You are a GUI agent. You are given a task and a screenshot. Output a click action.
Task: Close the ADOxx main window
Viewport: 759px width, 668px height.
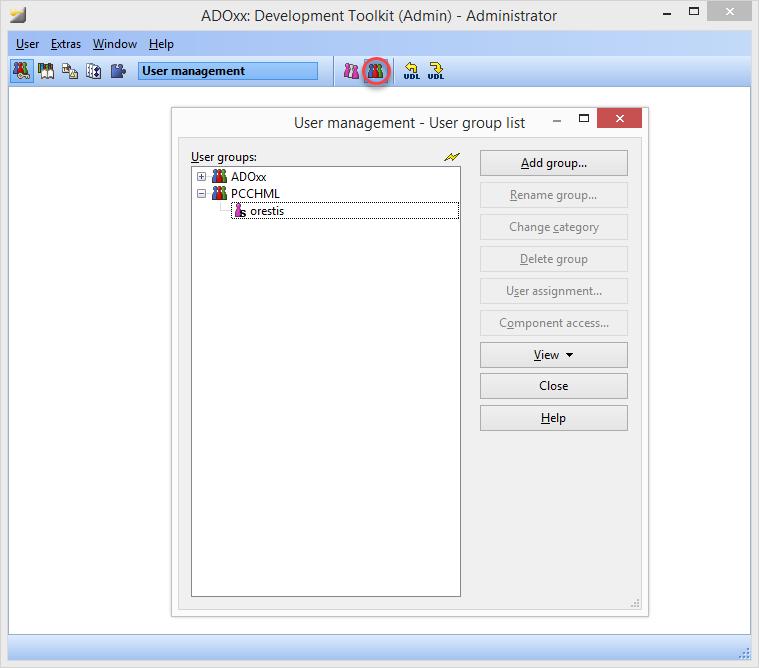[729, 12]
